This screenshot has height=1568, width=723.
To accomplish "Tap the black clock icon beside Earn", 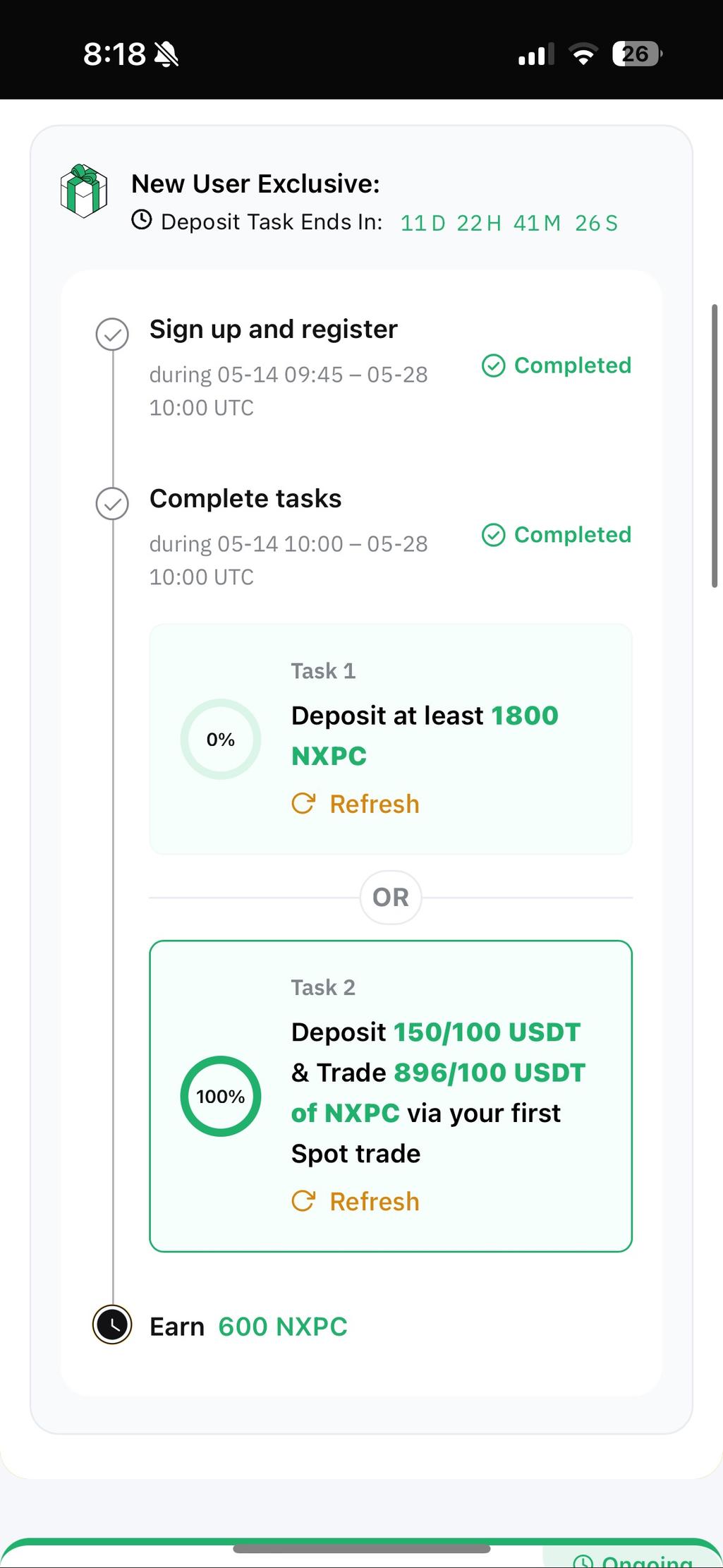I will (112, 1325).
